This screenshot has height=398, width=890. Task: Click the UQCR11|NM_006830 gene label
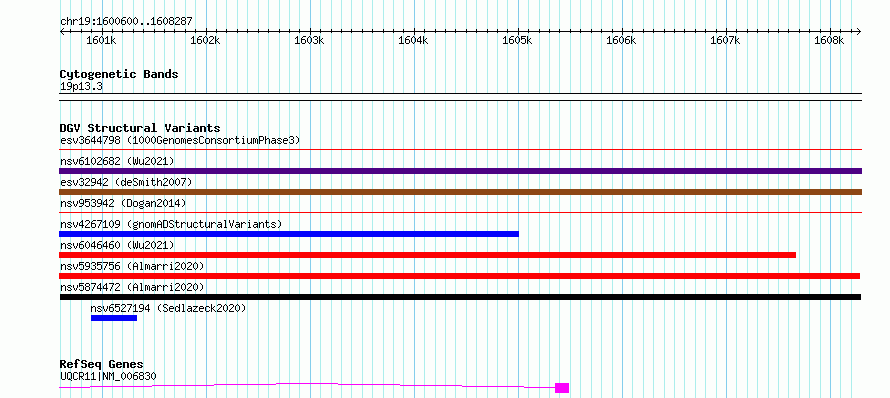[x=108, y=376]
